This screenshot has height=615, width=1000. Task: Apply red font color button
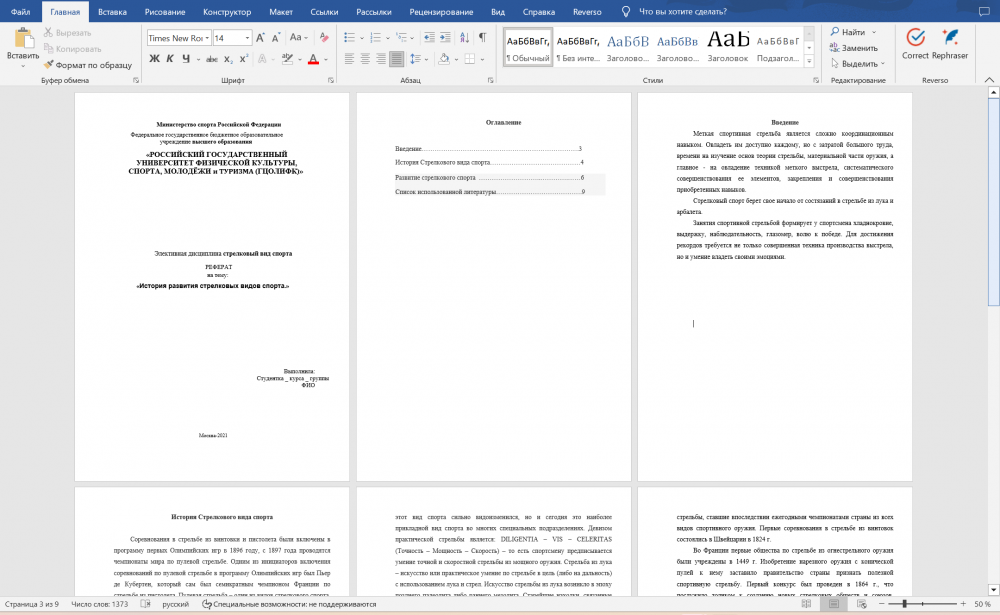(313, 59)
